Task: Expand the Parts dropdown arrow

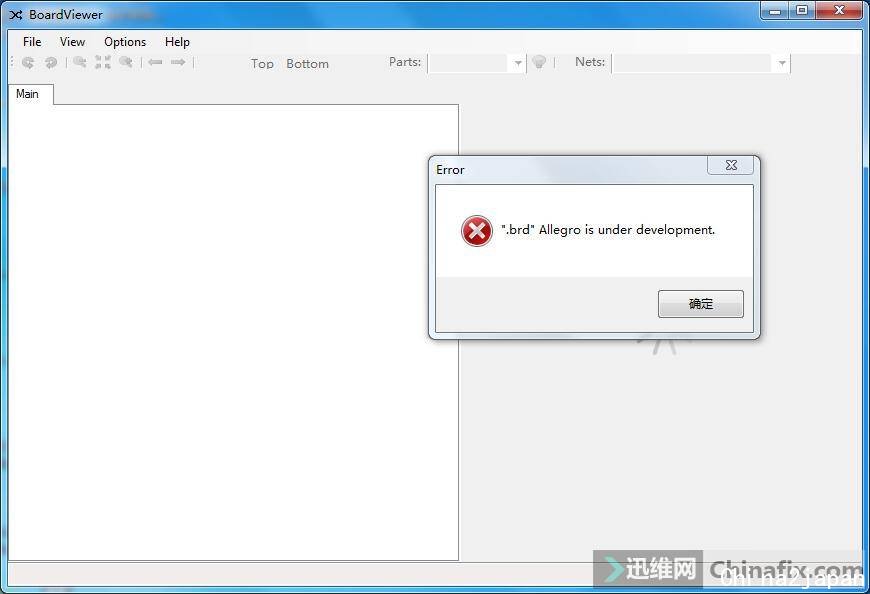Action: (x=518, y=63)
